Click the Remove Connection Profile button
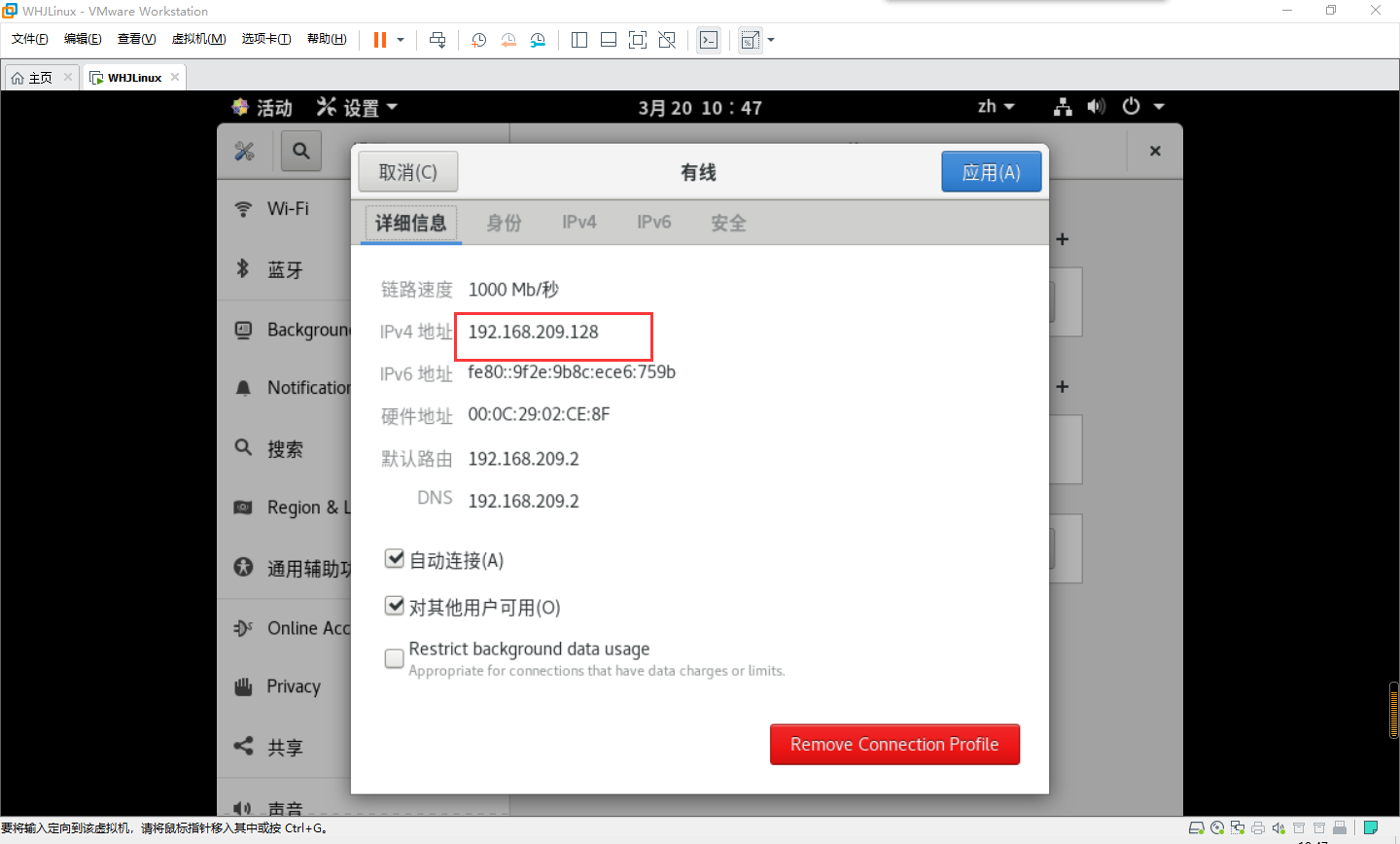1400x844 pixels. (893, 744)
